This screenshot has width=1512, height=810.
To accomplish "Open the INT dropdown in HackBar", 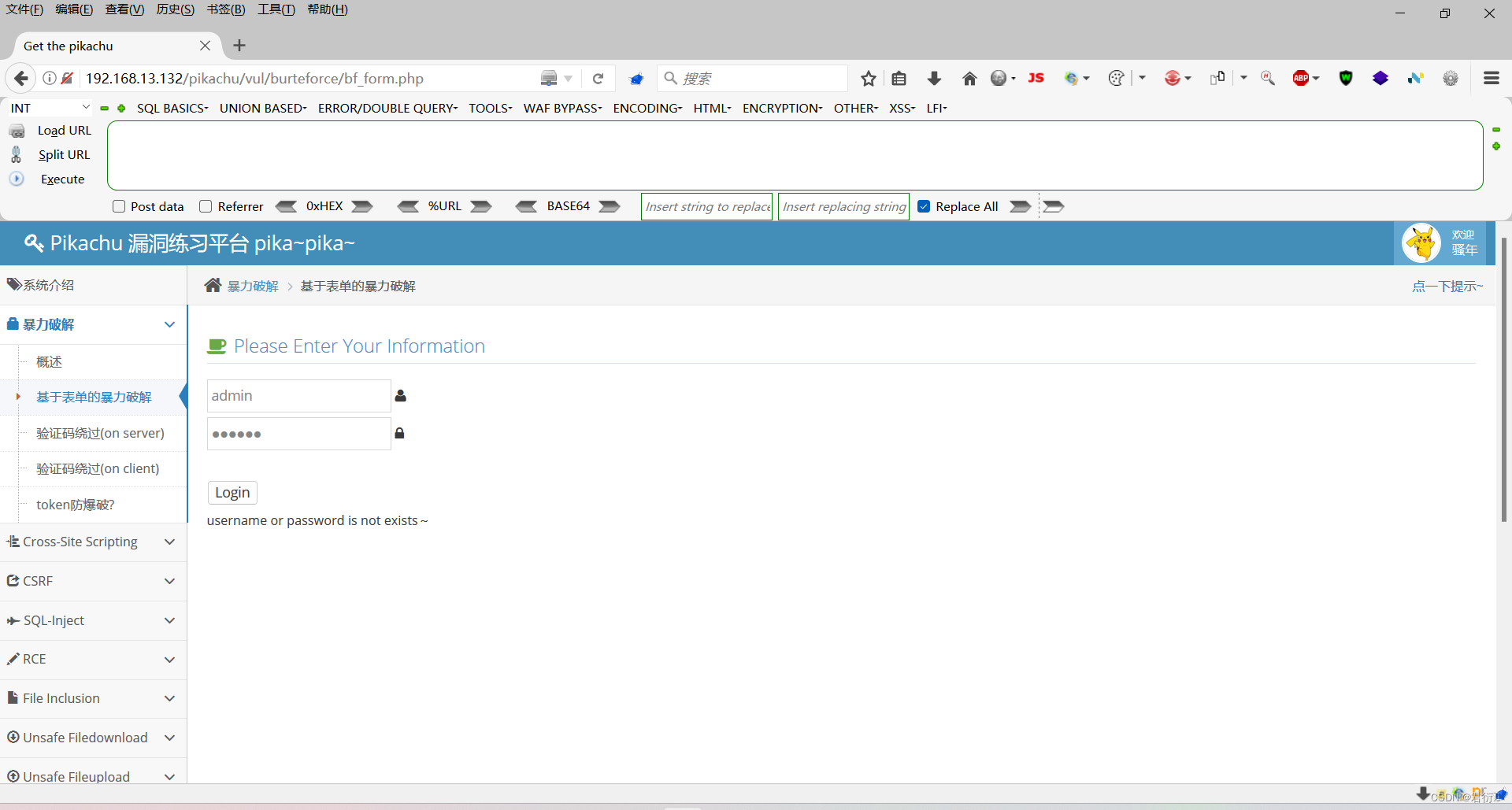I will (x=49, y=108).
